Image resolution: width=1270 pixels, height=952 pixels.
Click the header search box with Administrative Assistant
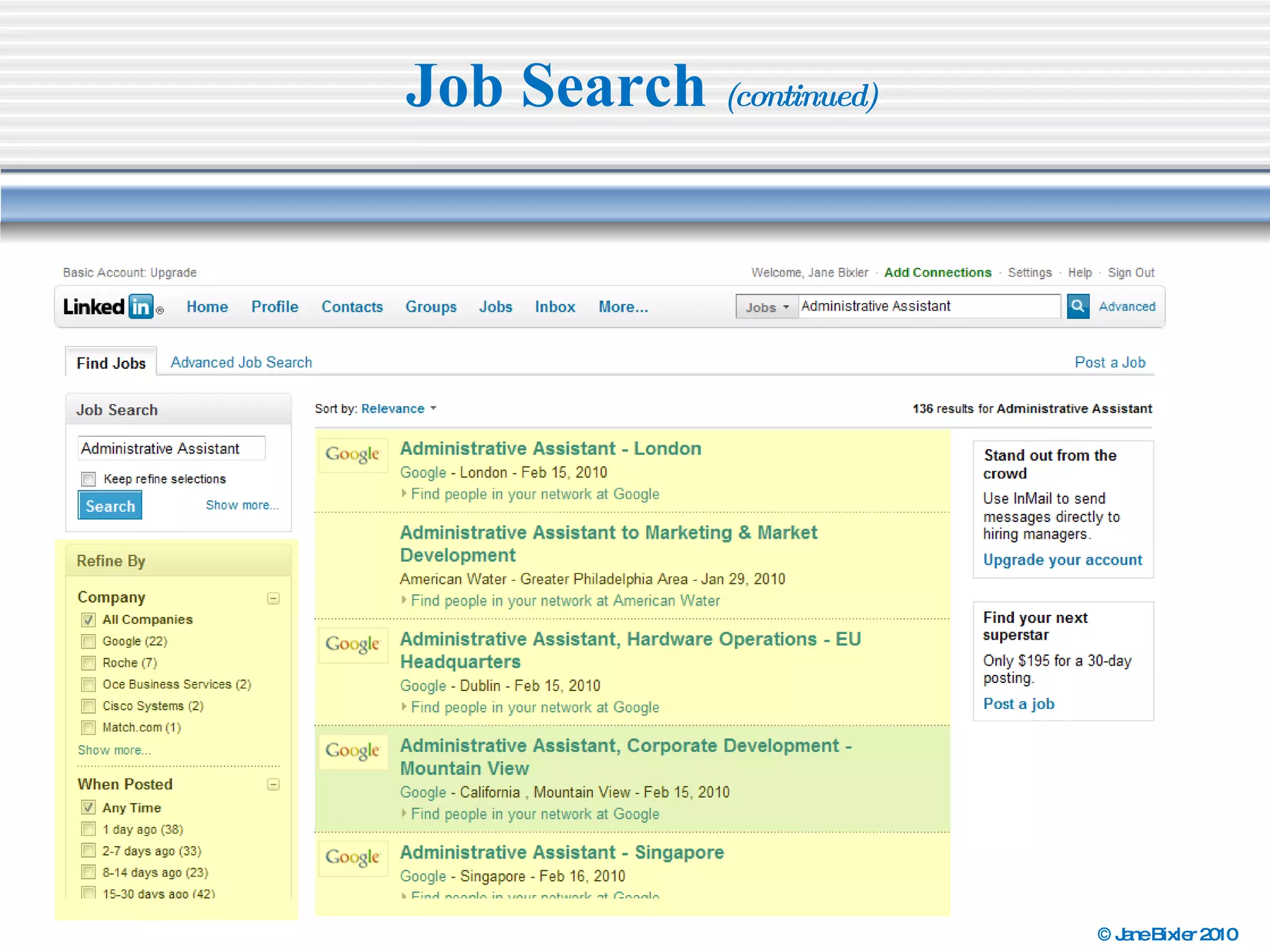(x=929, y=306)
